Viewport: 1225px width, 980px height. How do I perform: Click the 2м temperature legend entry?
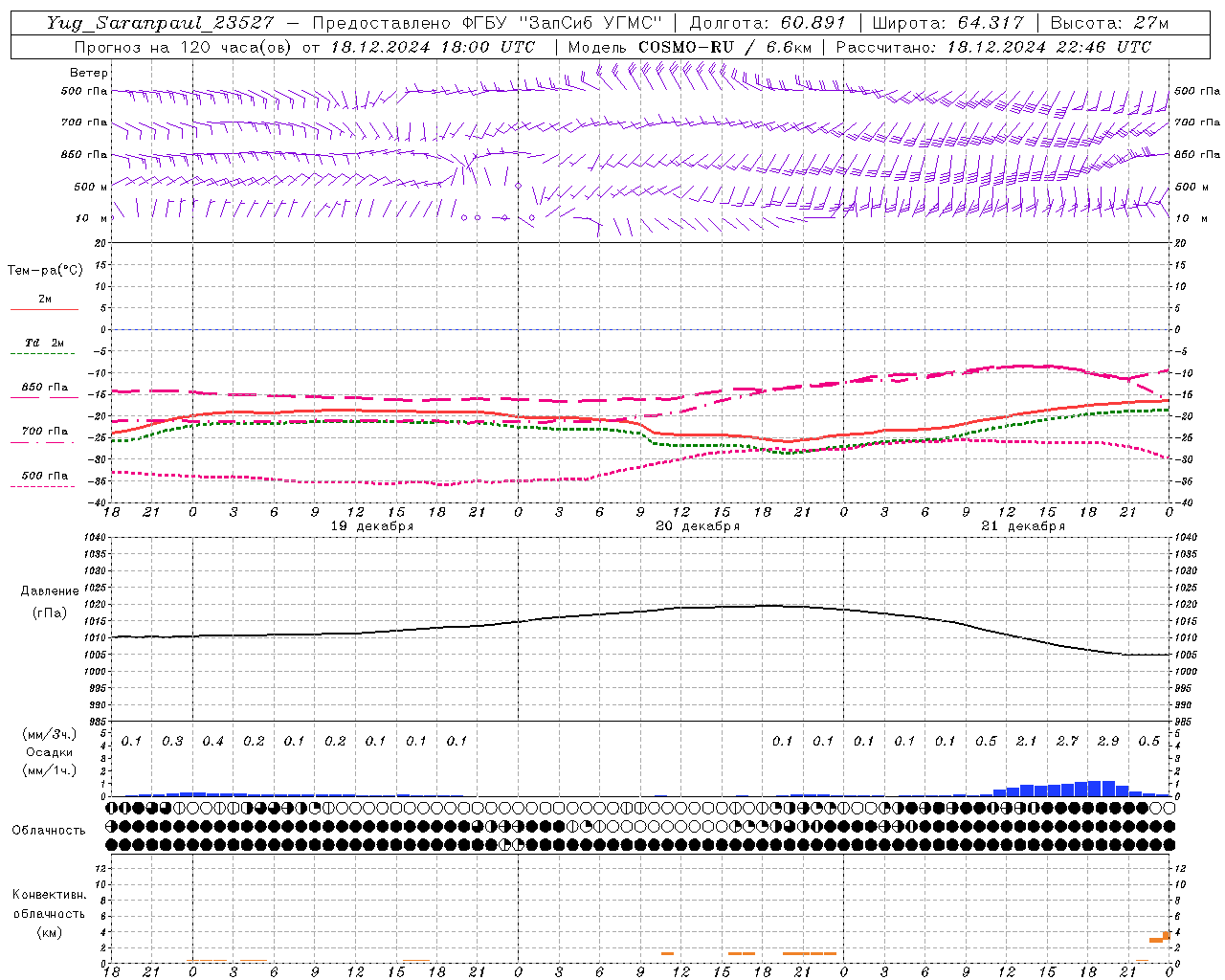[x=45, y=299]
